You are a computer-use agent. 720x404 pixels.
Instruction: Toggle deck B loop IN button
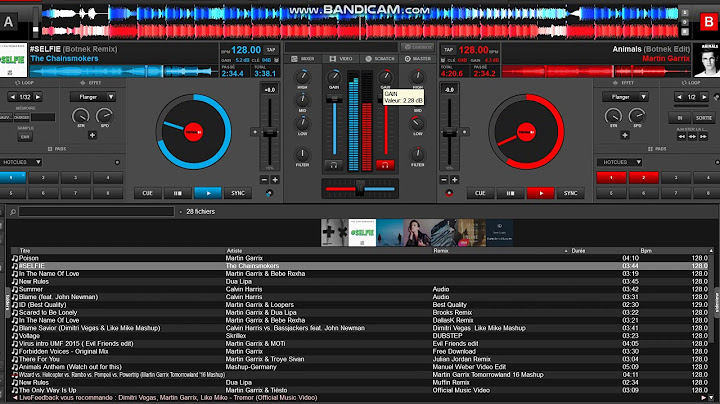[680, 118]
